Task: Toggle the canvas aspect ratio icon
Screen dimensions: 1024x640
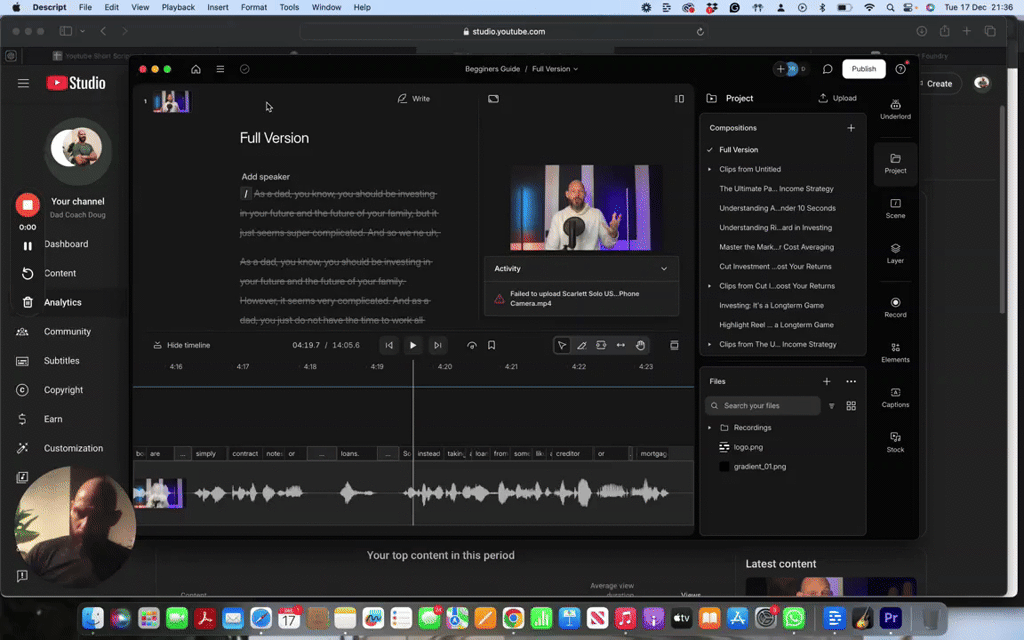Action: point(493,99)
